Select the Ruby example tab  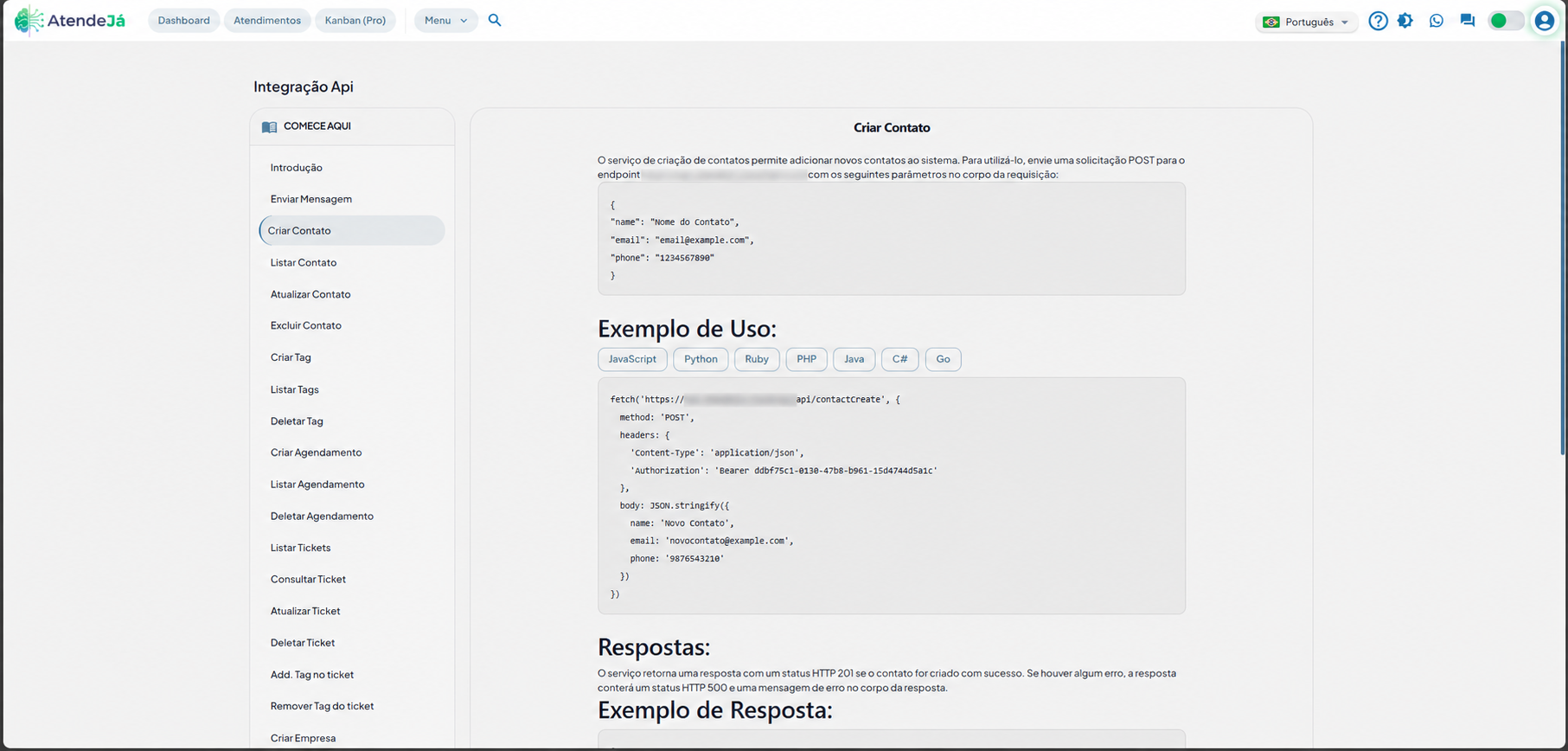click(757, 359)
